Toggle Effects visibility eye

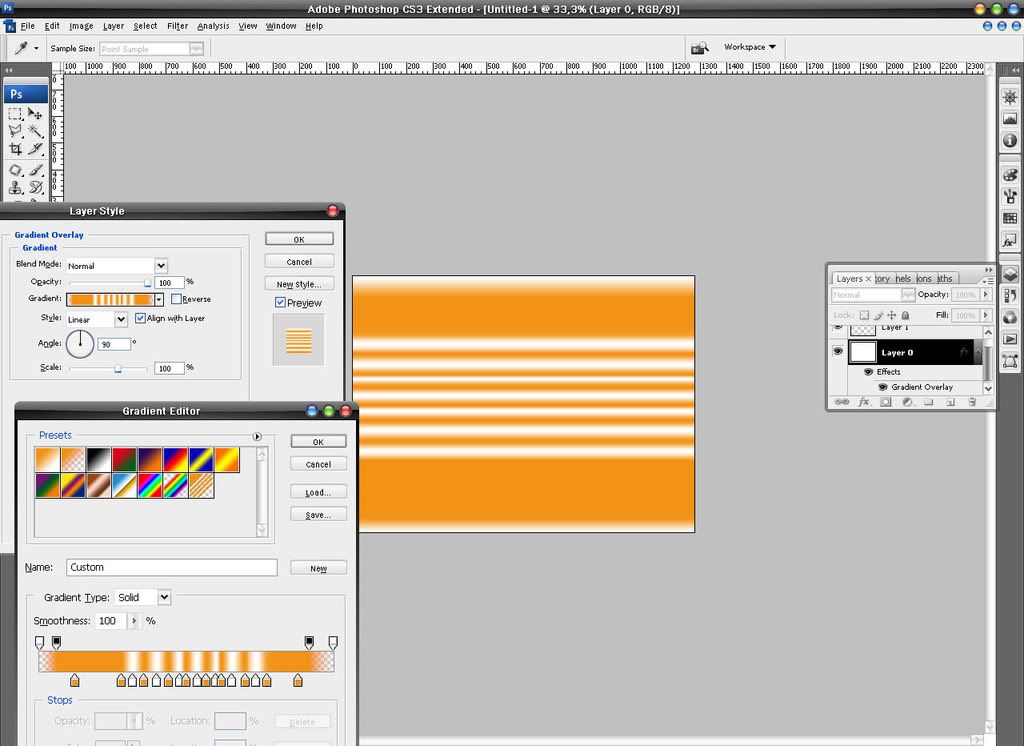[868, 372]
